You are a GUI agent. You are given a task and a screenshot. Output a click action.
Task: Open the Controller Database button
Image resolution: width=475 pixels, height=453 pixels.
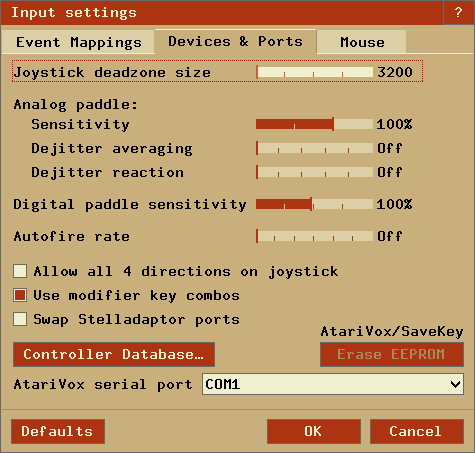114,354
